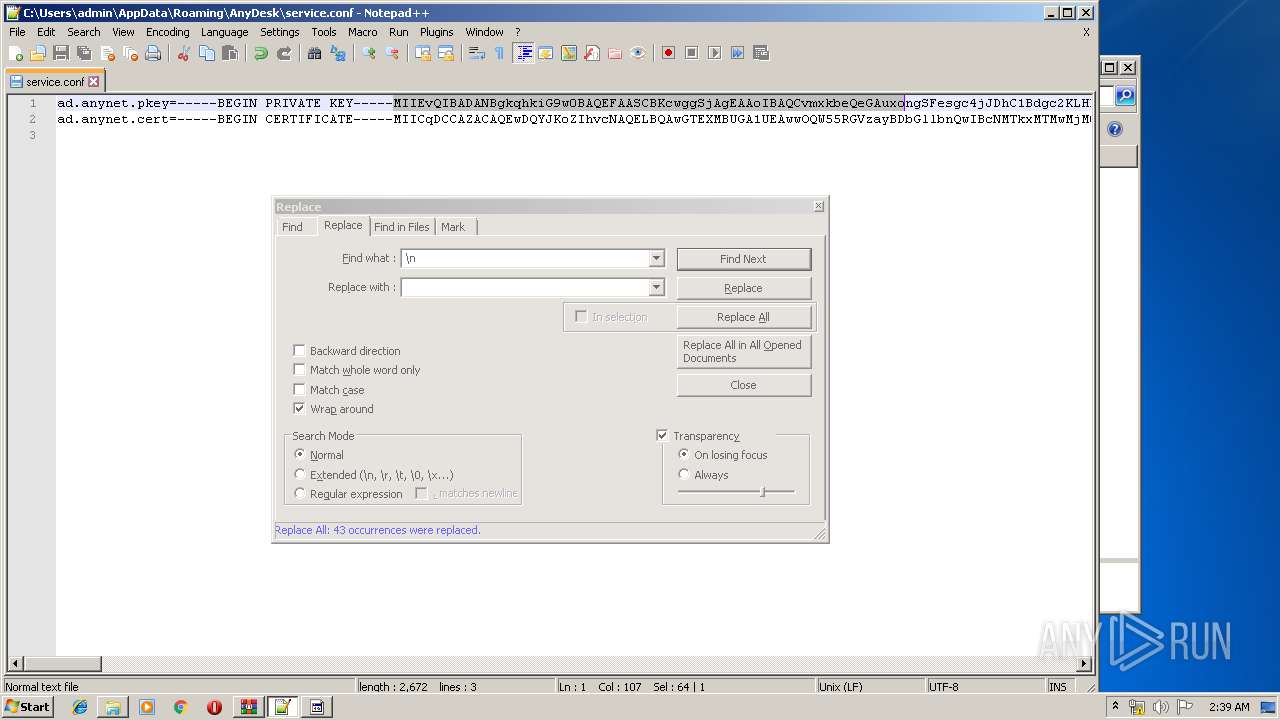Close the current document via toolbar icon

tap(107, 53)
